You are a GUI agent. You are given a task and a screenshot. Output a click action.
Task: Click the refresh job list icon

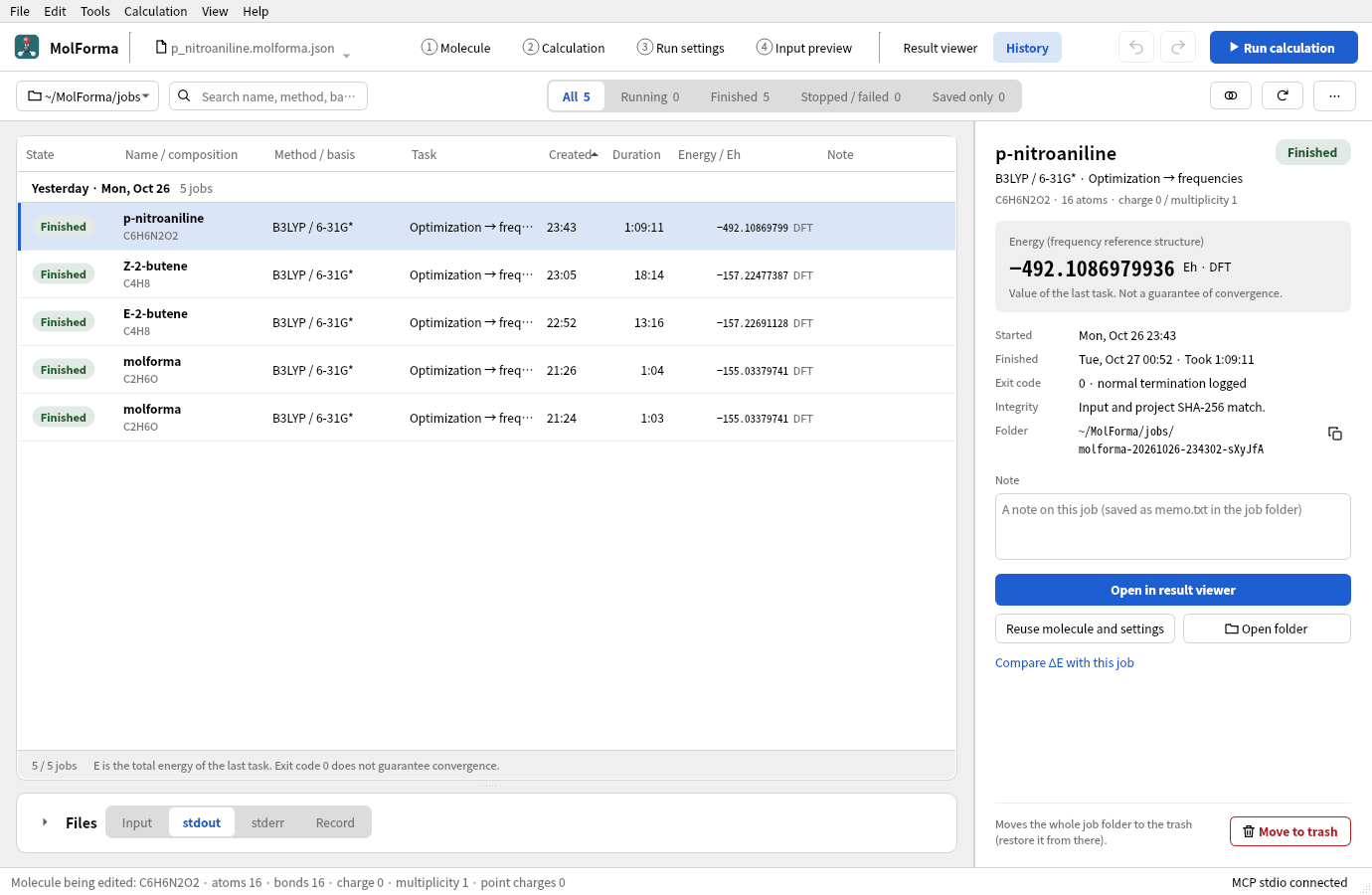click(x=1283, y=95)
